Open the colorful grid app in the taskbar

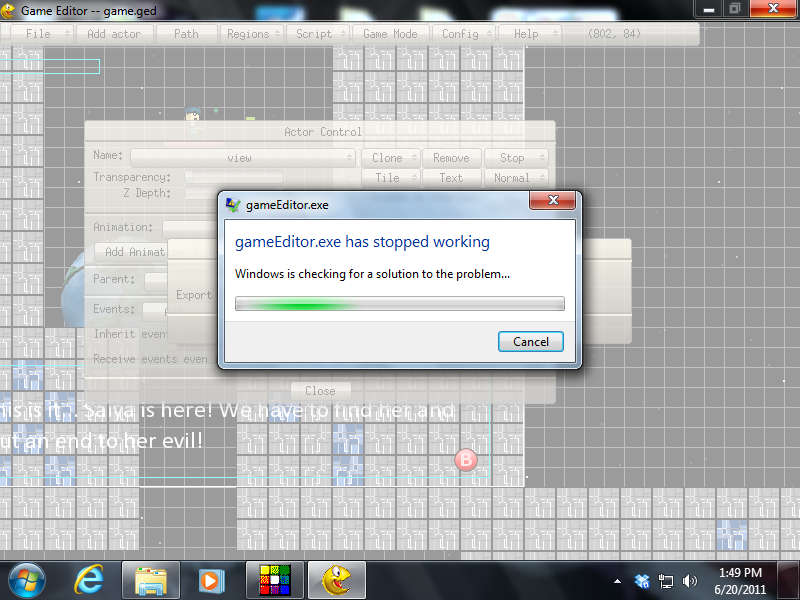[x=274, y=581]
